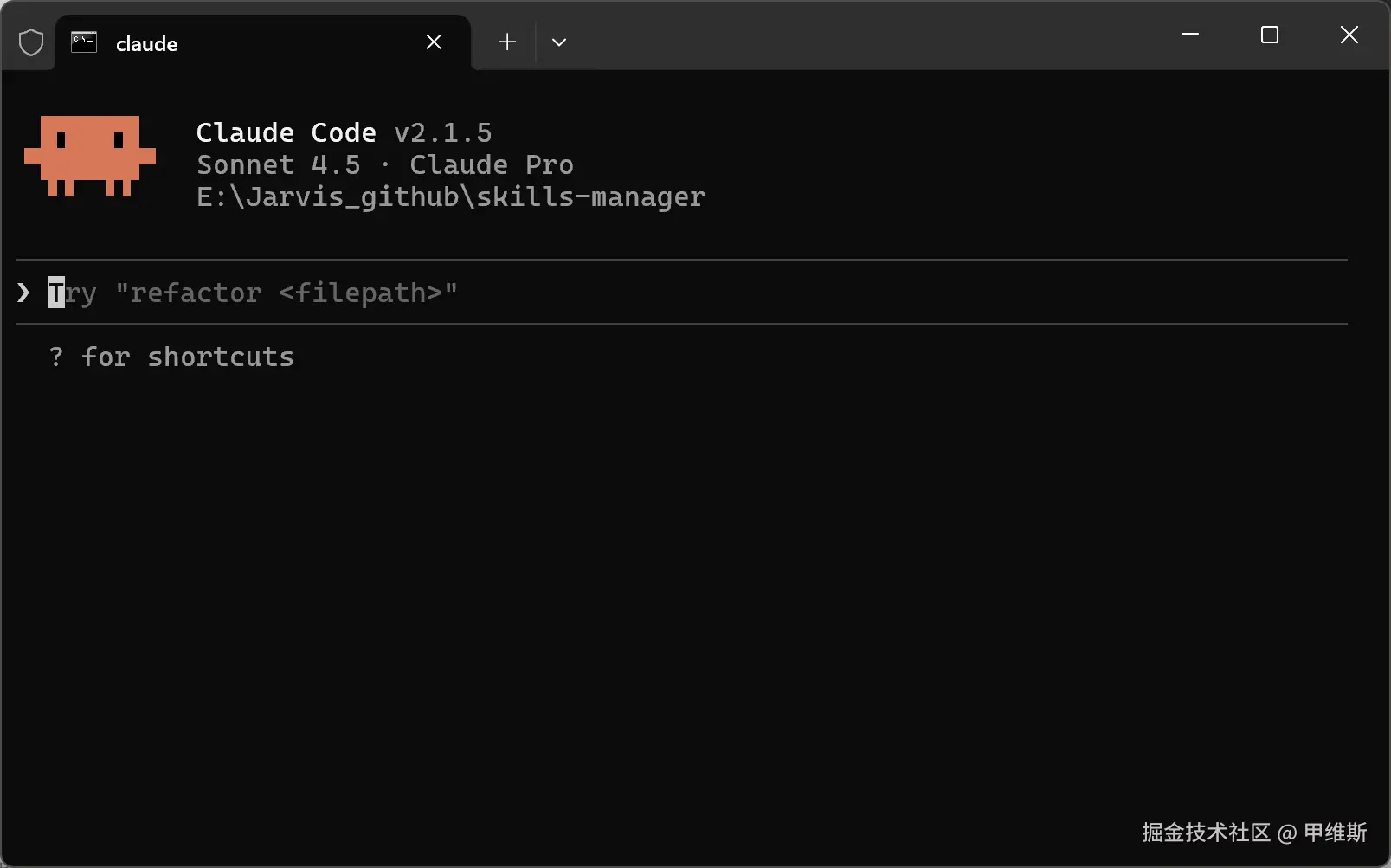
Task: Expand the new tab profile dropdown
Action: [559, 42]
